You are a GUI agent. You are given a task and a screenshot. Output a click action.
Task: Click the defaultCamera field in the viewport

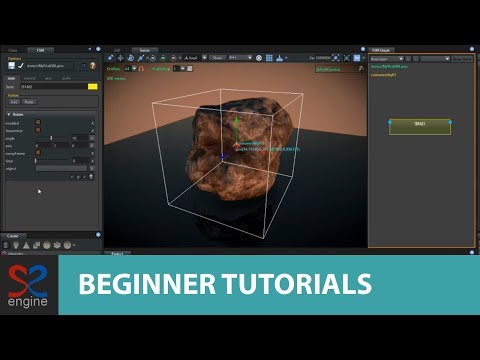tap(336, 69)
